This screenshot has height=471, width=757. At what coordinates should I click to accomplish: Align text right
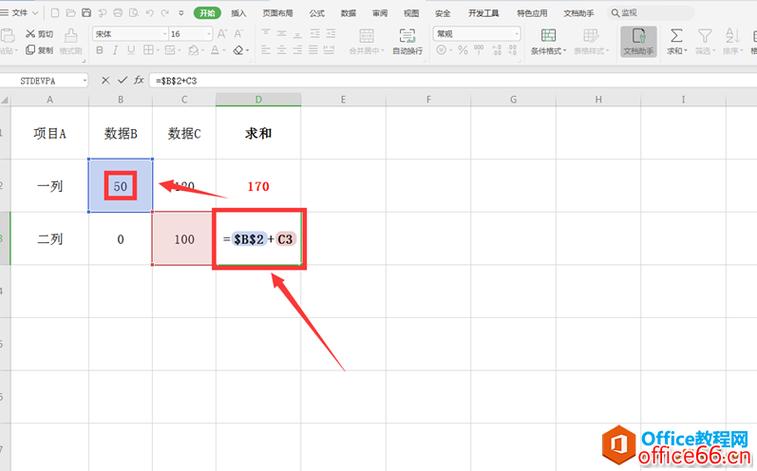298,50
